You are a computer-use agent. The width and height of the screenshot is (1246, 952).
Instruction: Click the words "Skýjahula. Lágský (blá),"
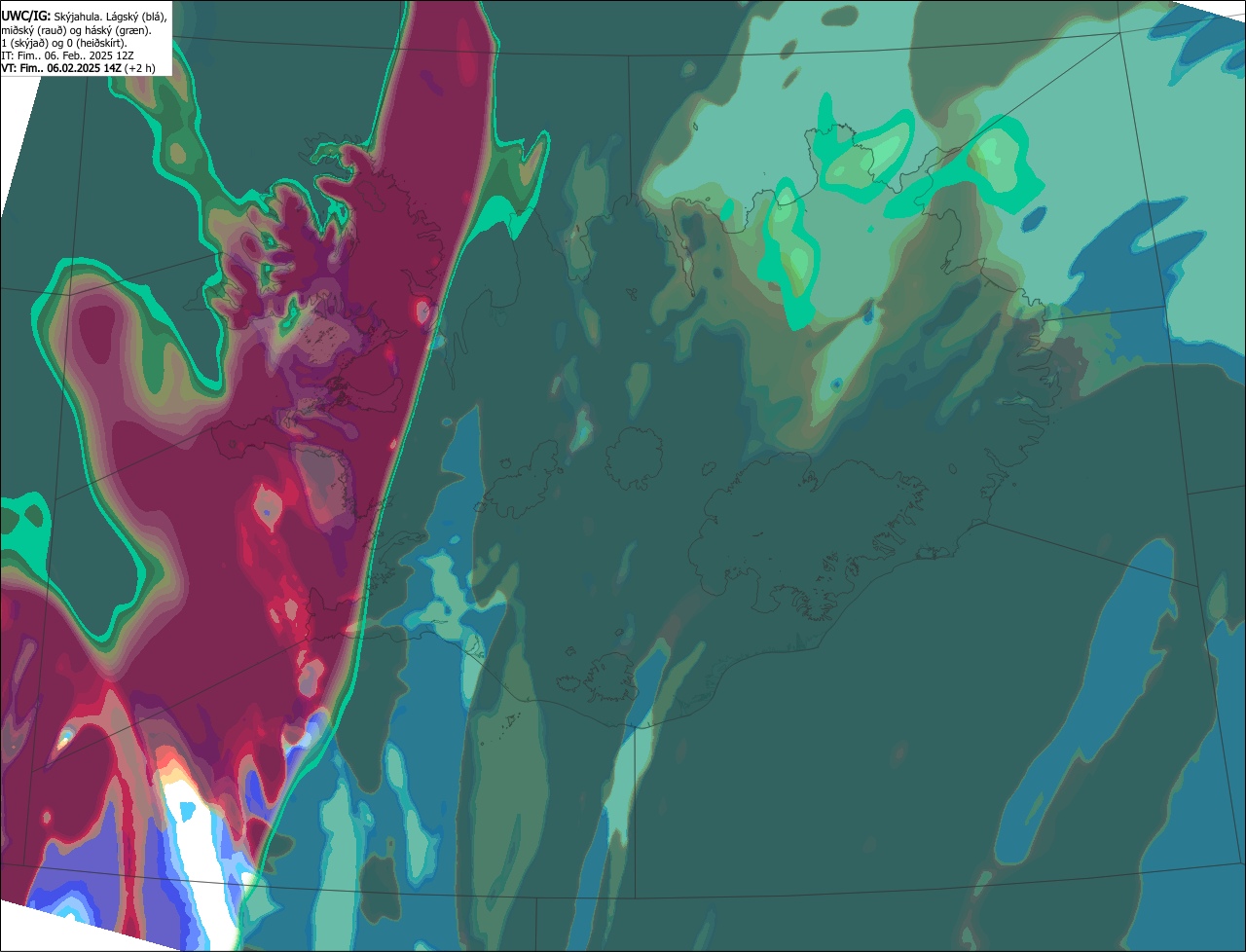point(110,17)
